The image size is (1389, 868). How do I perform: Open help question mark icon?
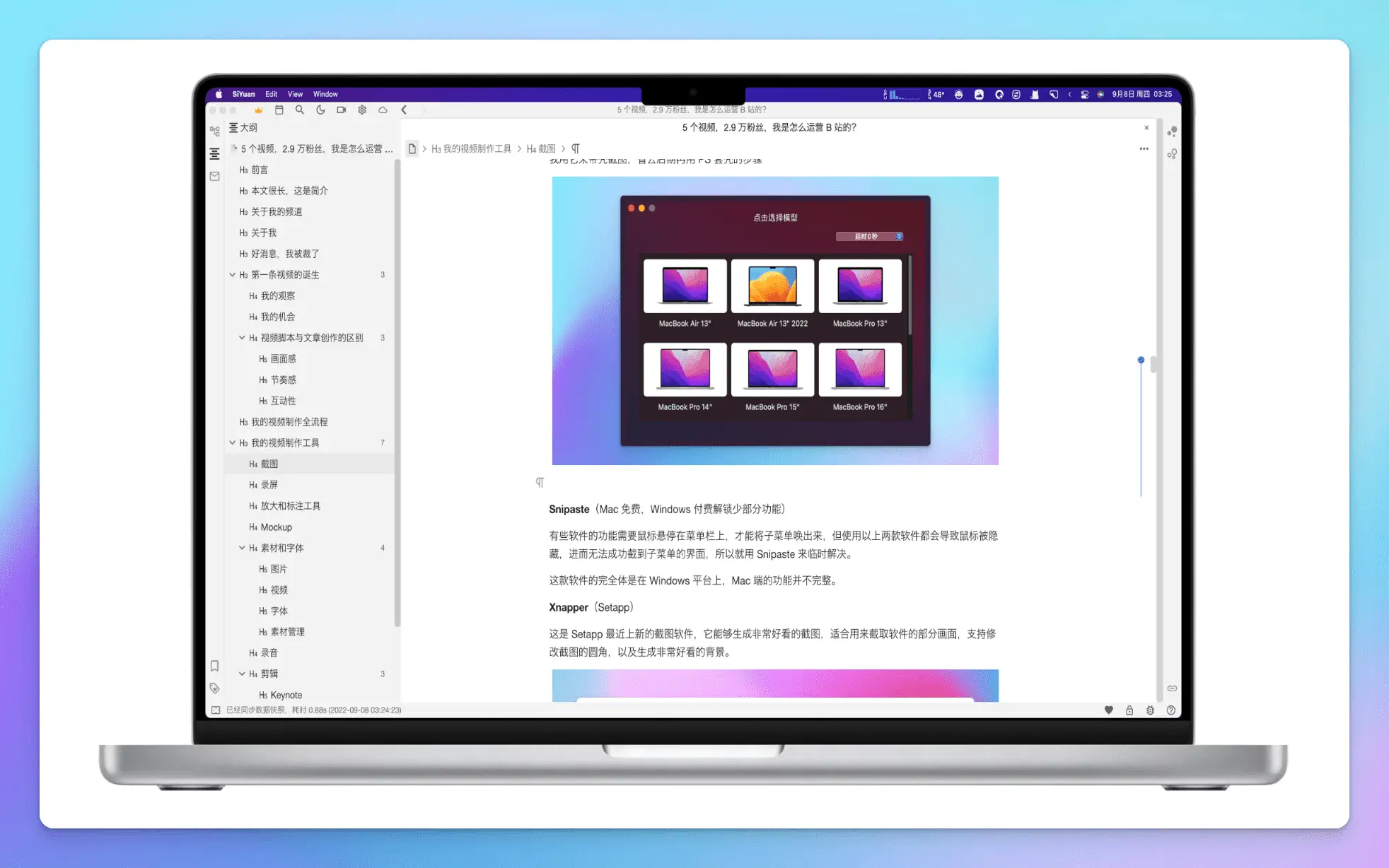coord(1171,710)
